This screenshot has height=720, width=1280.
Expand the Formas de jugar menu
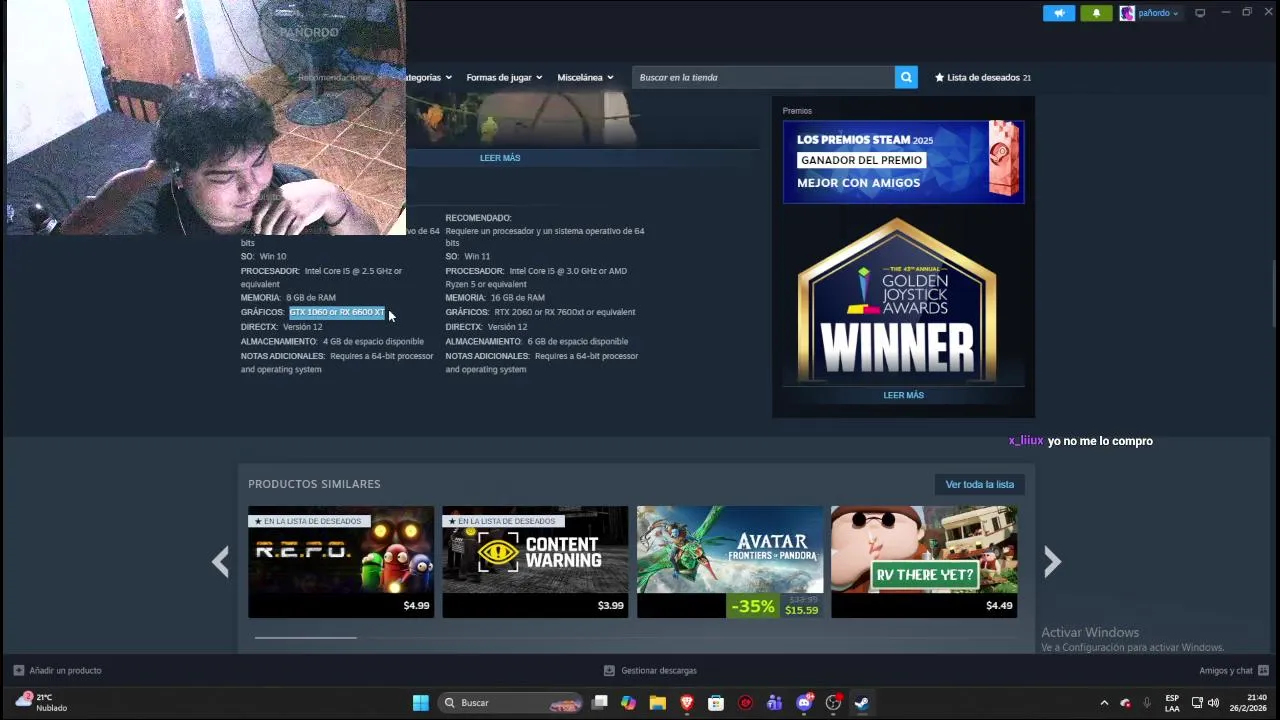(x=504, y=77)
